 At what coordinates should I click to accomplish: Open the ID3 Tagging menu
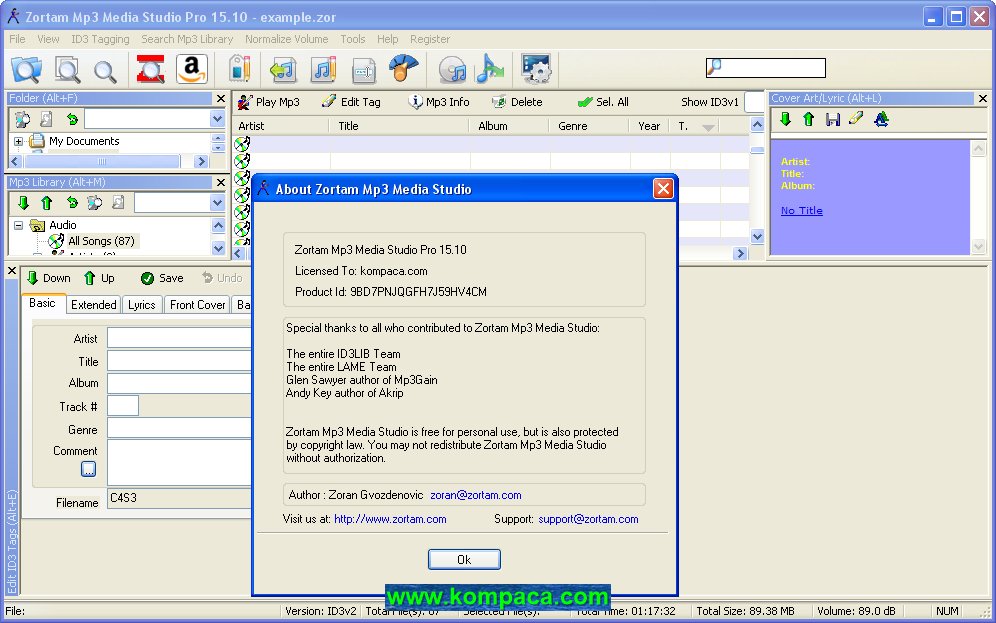tap(100, 39)
